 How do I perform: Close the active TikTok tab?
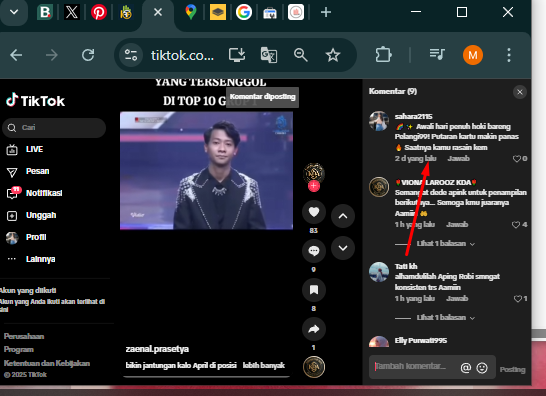(x=158, y=13)
